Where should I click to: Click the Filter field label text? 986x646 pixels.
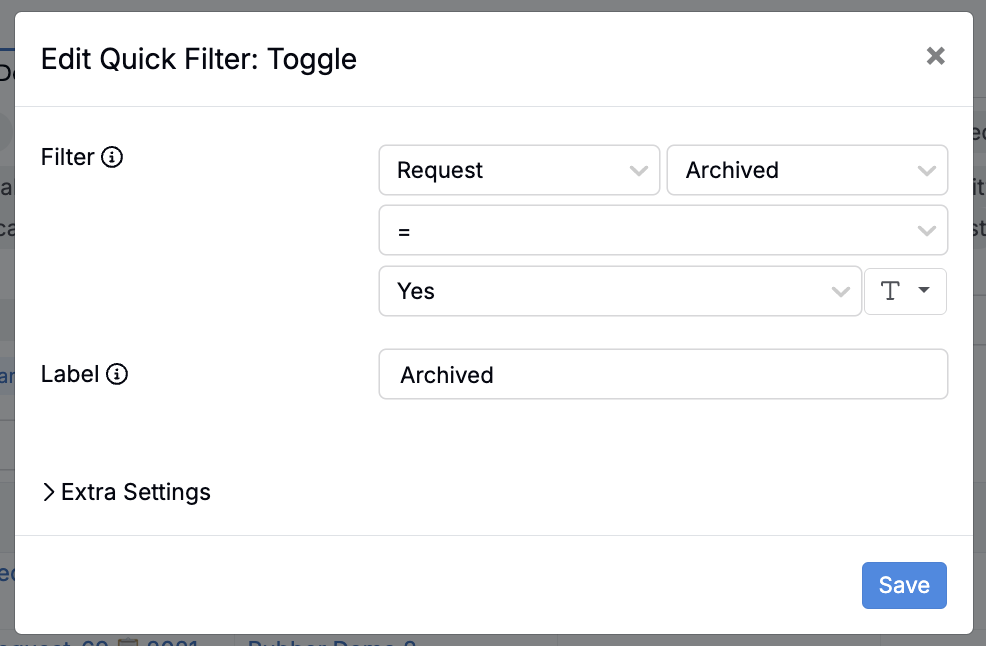pyautogui.click(x=67, y=157)
